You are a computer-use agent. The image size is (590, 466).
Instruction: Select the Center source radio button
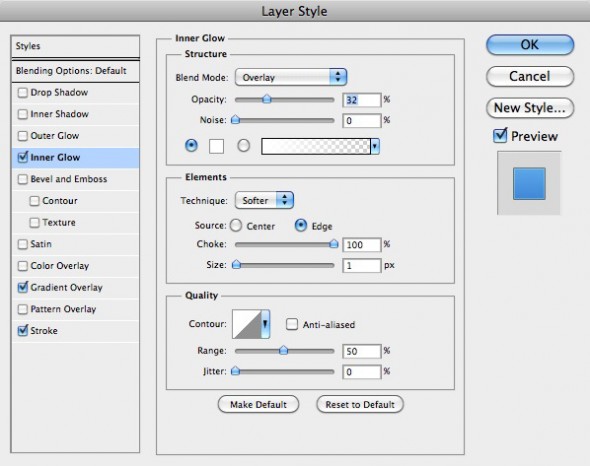pyautogui.click(x=236, y=226)
